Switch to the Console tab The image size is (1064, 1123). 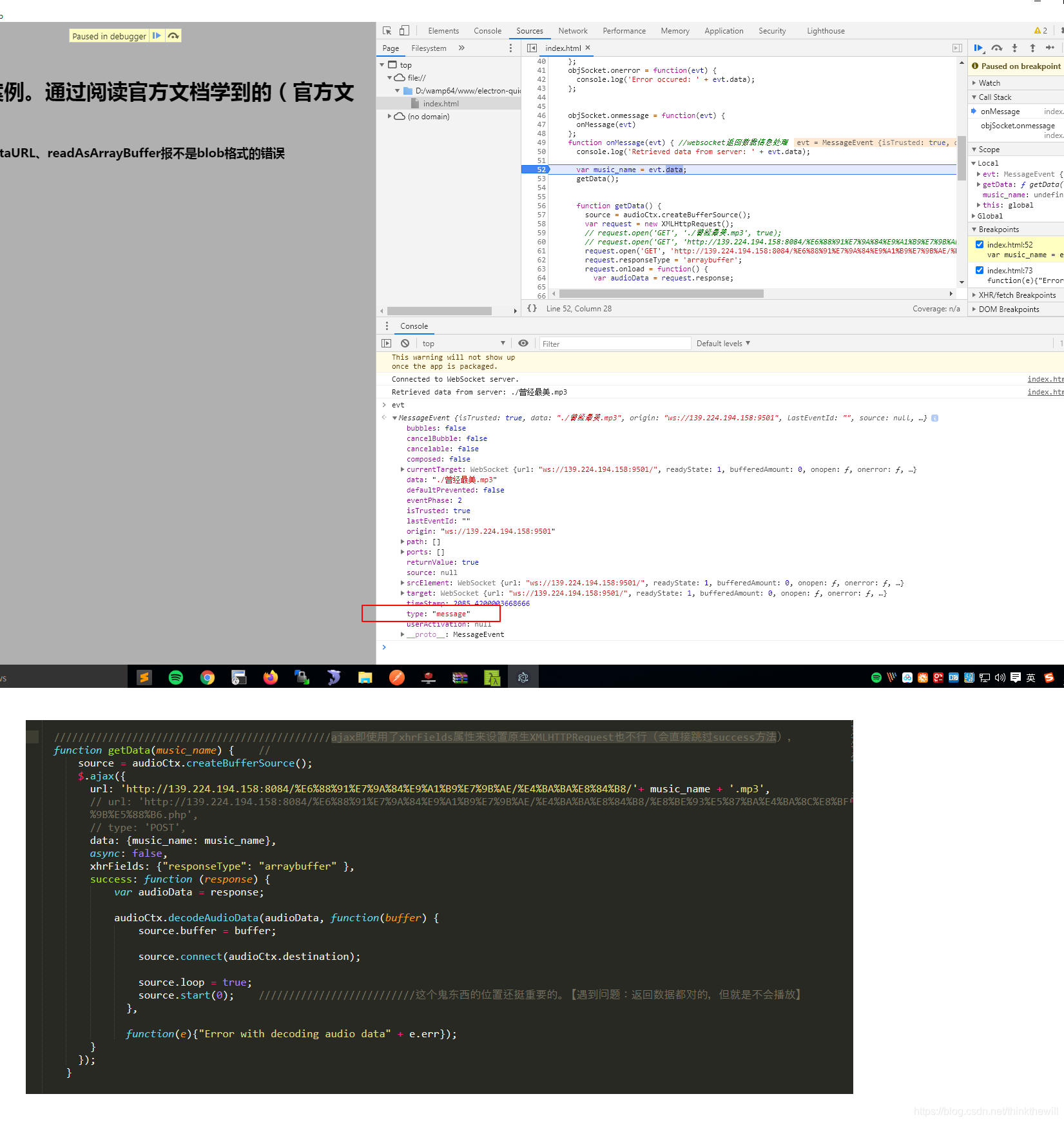coord(487,30)
